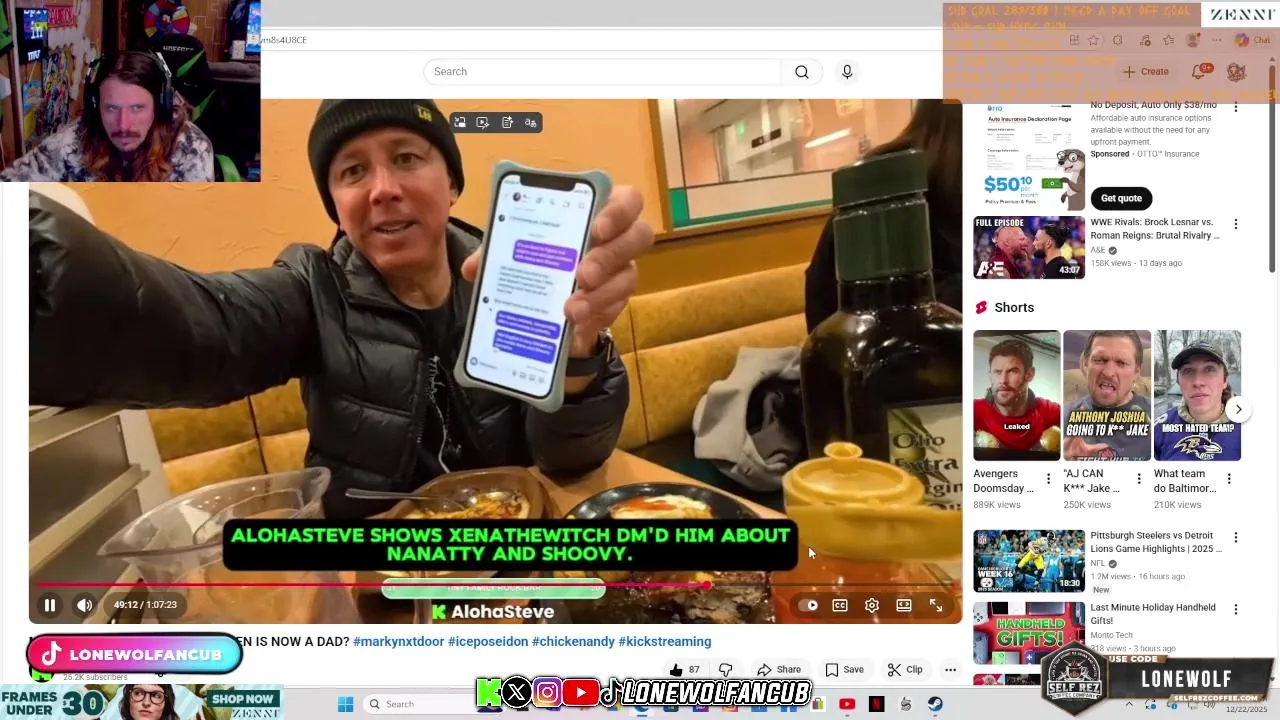Screen dimensions: 1280x720
Task: Like the video thumbs up
Action: coord(684,670)
